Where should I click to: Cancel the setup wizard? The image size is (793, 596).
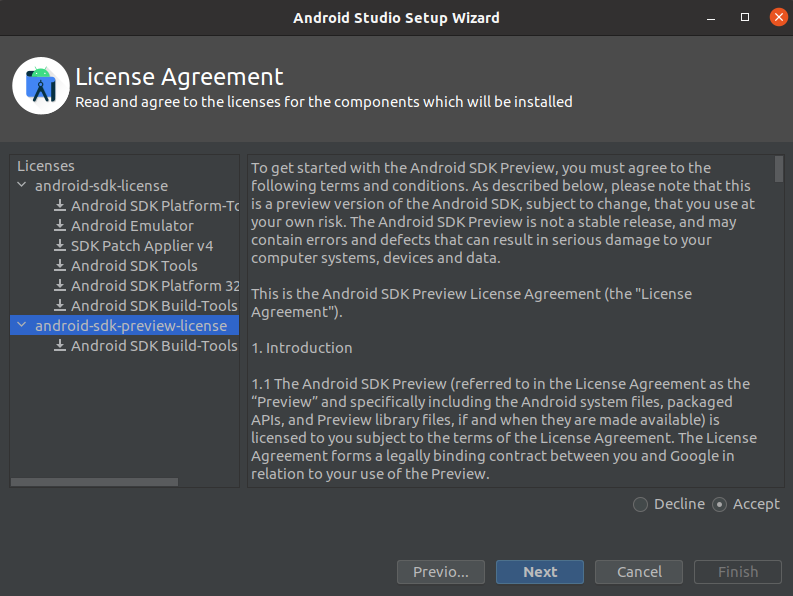click(639, 572)
